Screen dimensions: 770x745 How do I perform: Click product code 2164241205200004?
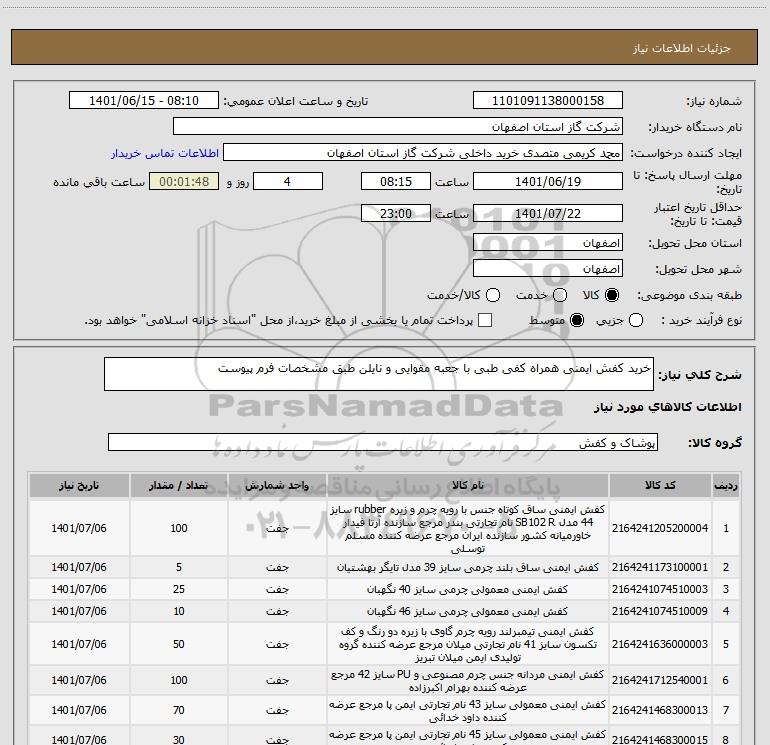pos(660,528)
